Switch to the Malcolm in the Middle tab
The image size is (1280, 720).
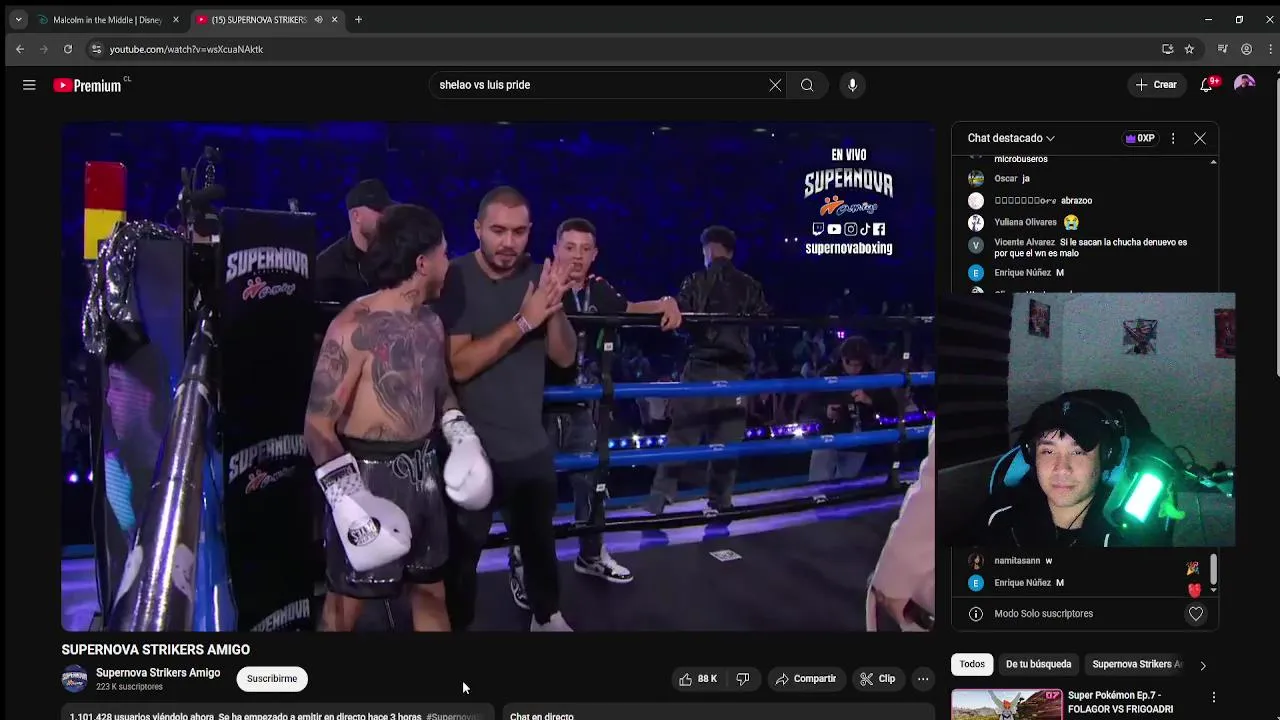[107, 20]
